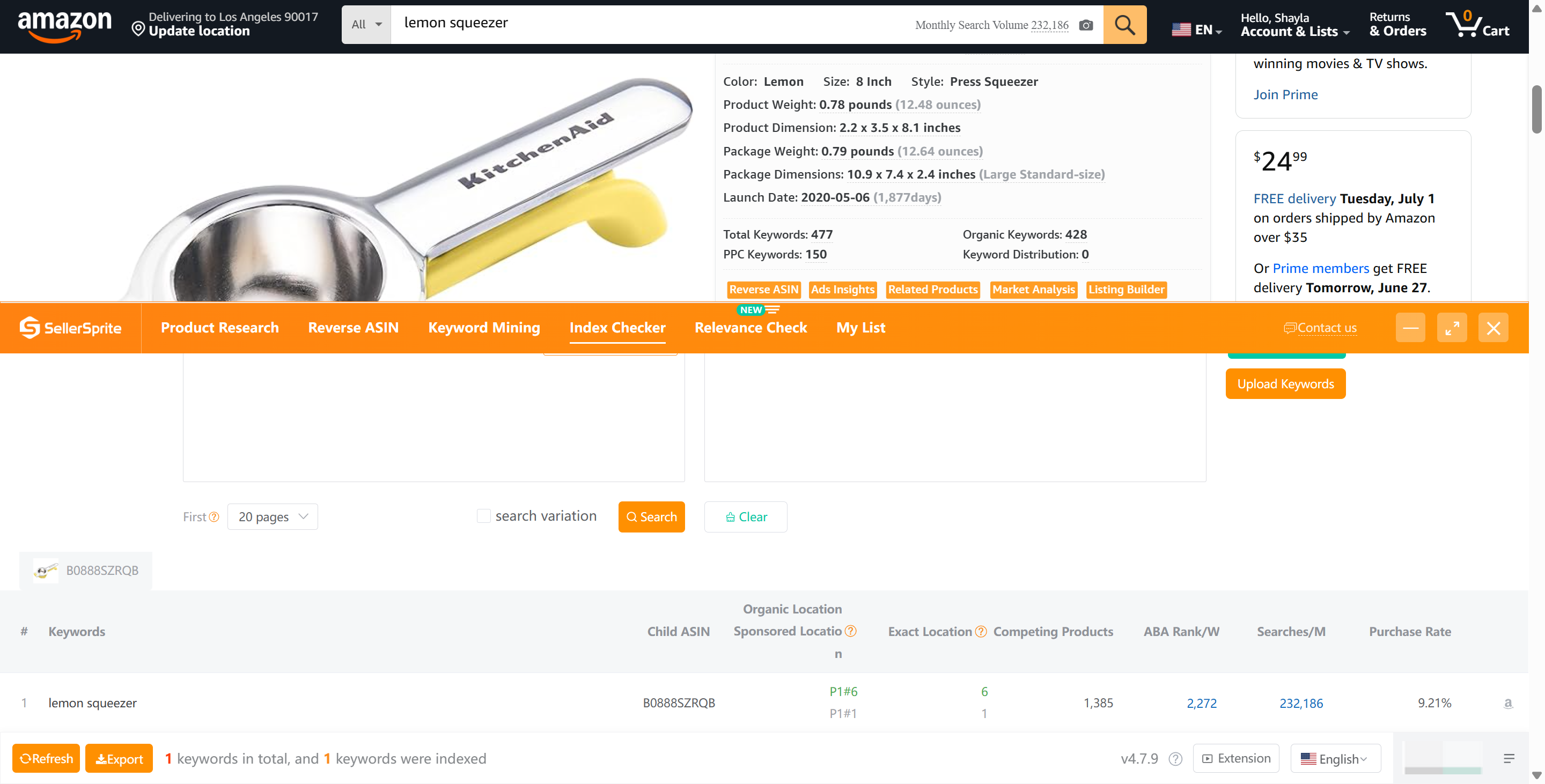
Task: Click ABA rank value 2,272
Action: (x=1201, y=703)
